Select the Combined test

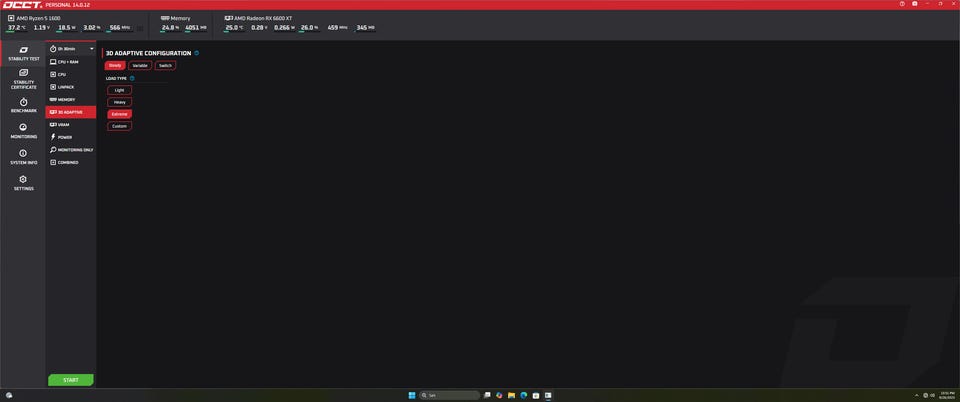[x=71, y=162]
